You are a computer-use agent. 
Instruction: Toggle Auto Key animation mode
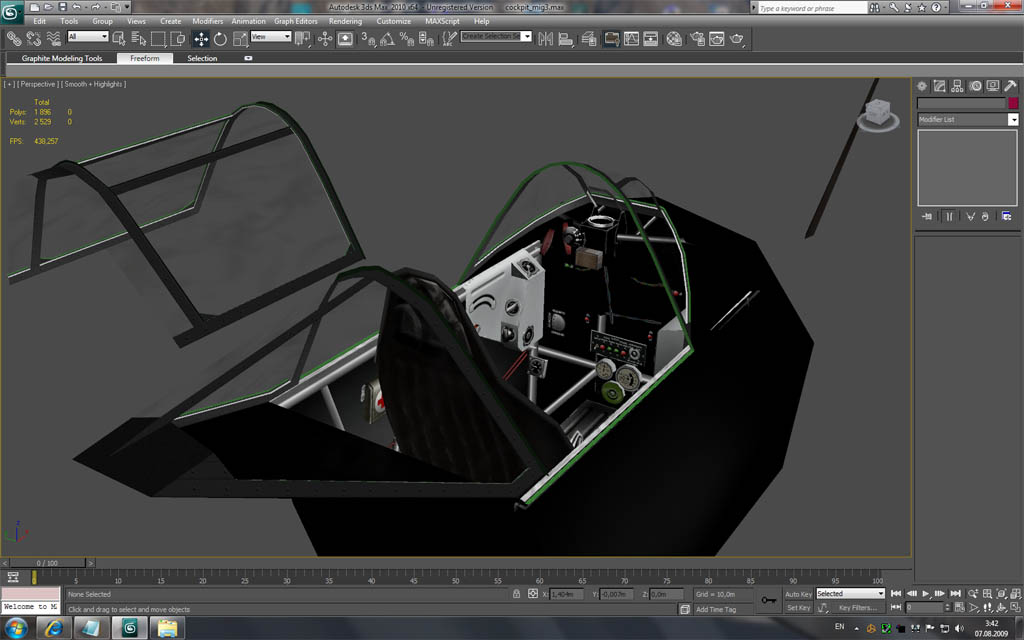click(798, 594)
